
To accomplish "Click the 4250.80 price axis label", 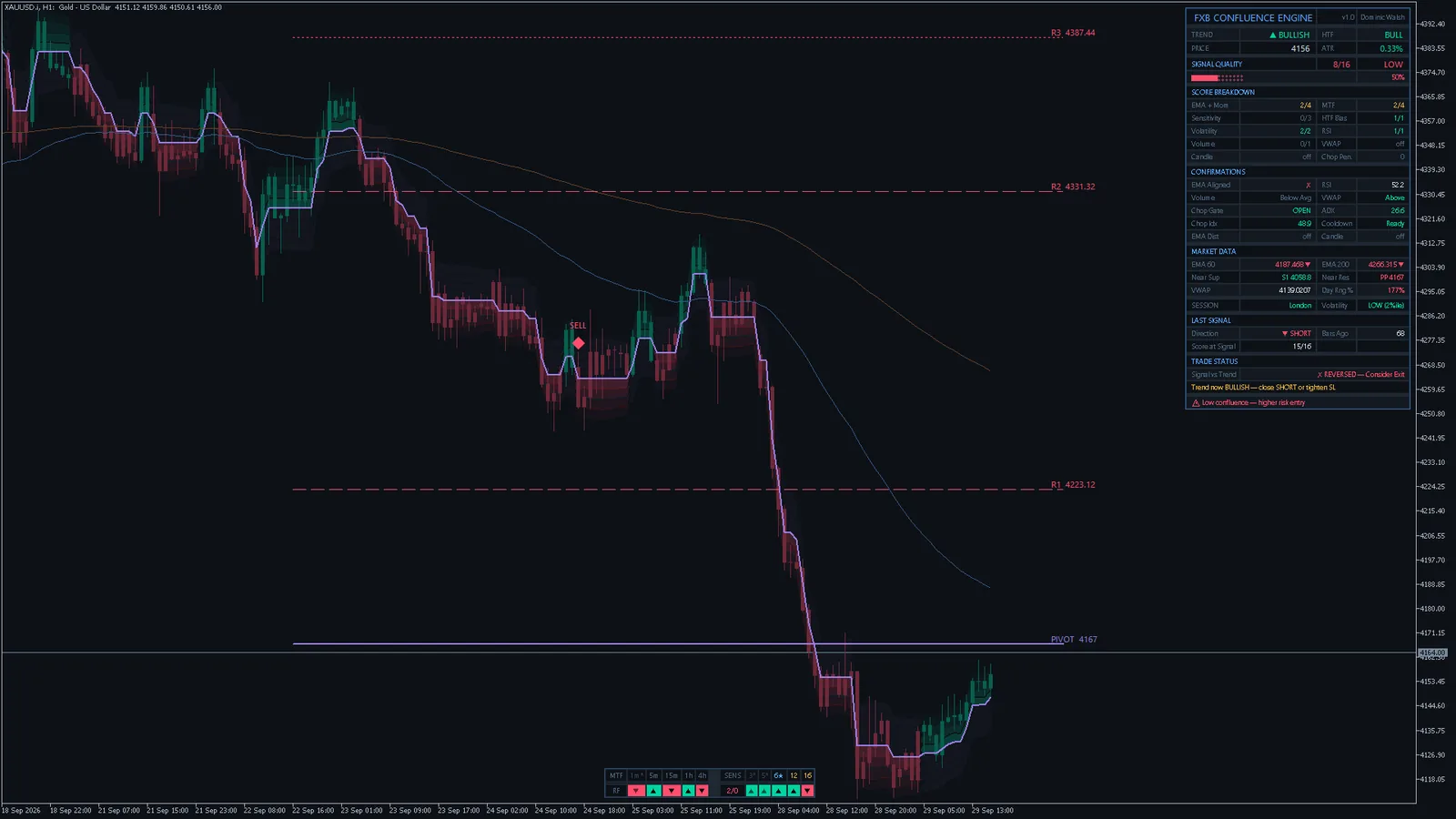I will coord(1432,414).
